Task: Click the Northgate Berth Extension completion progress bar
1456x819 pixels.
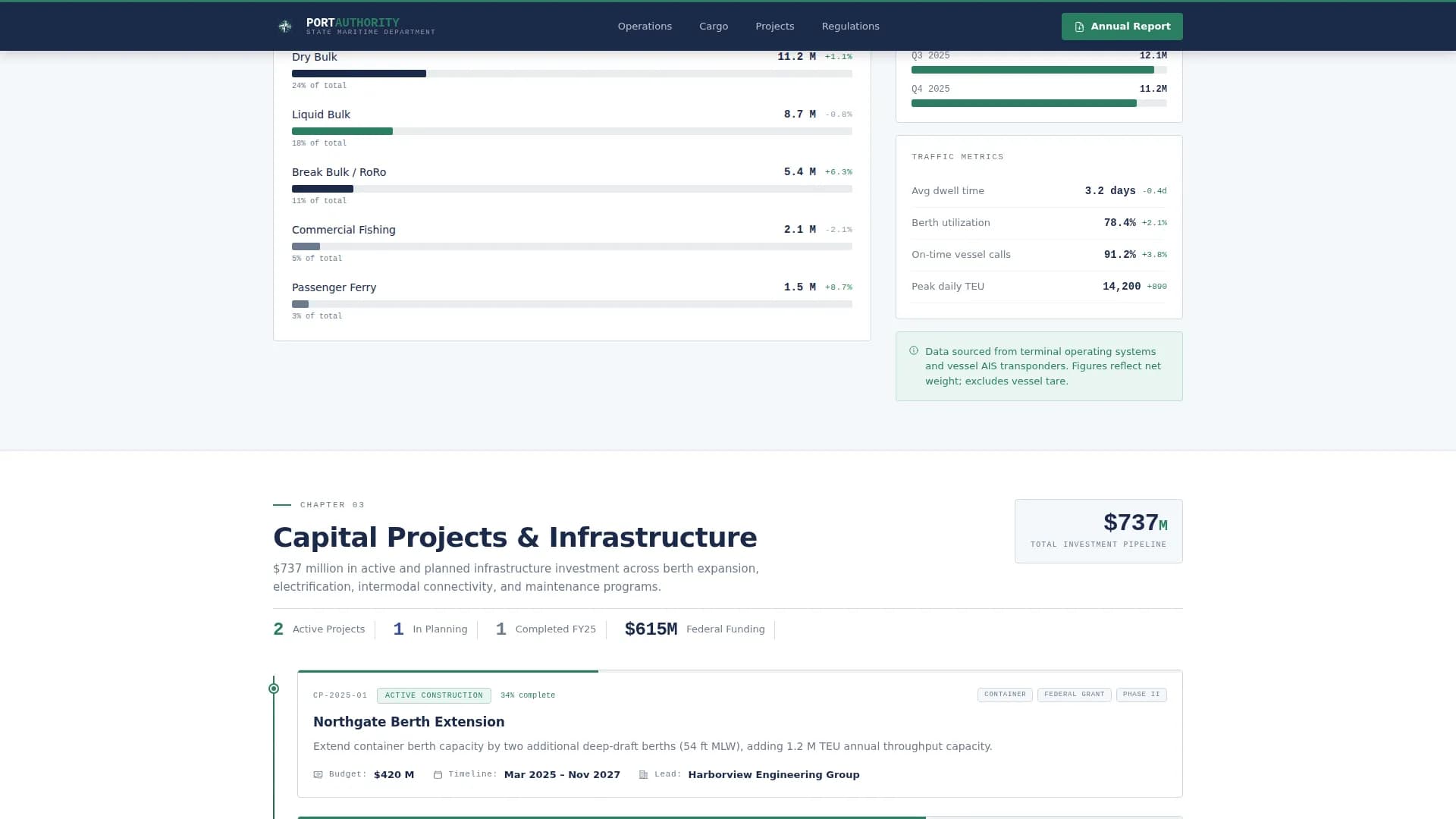Action: pos(740,671)
